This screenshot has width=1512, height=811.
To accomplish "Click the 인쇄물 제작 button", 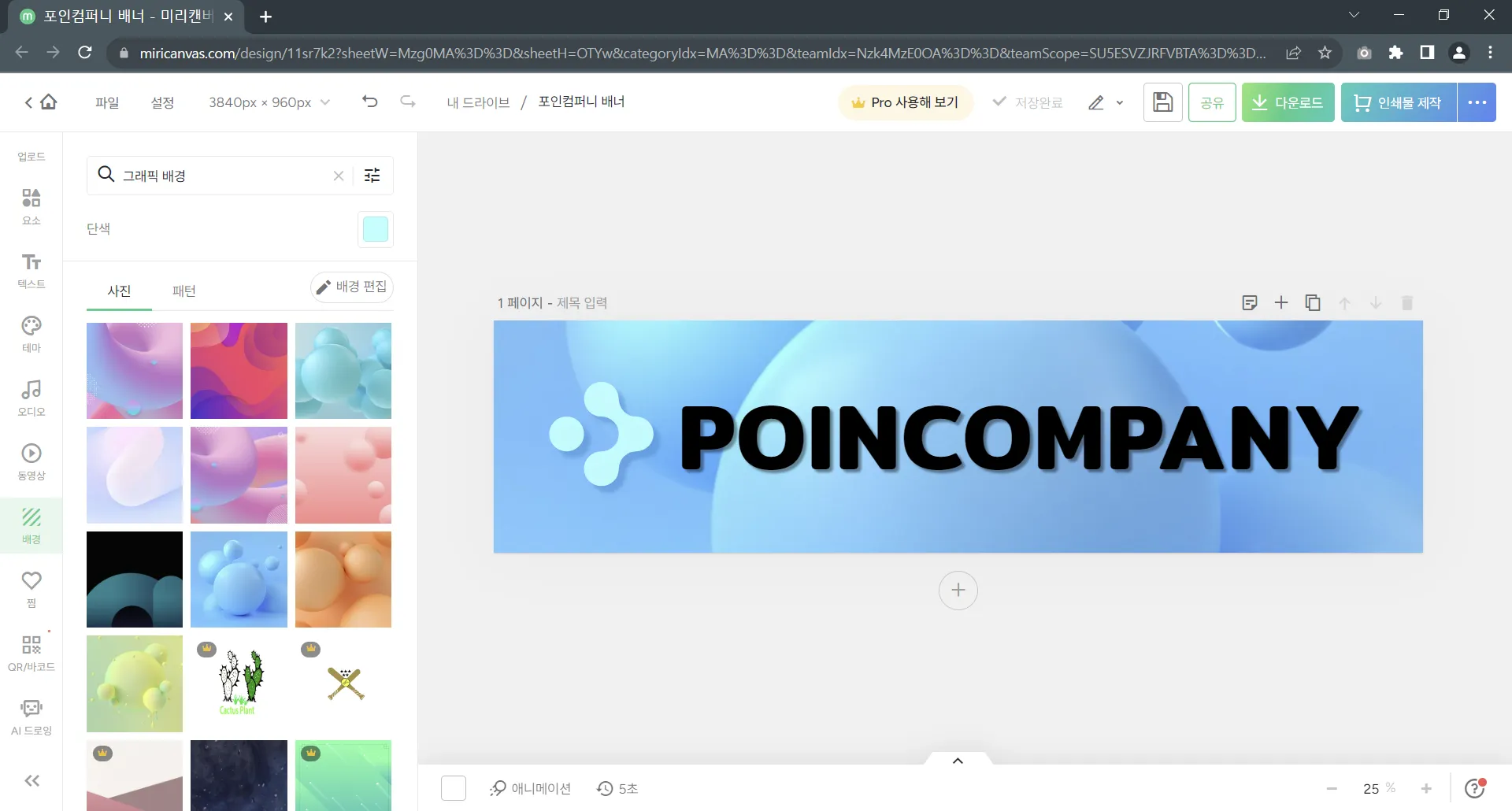I will tap(1399, 102).
